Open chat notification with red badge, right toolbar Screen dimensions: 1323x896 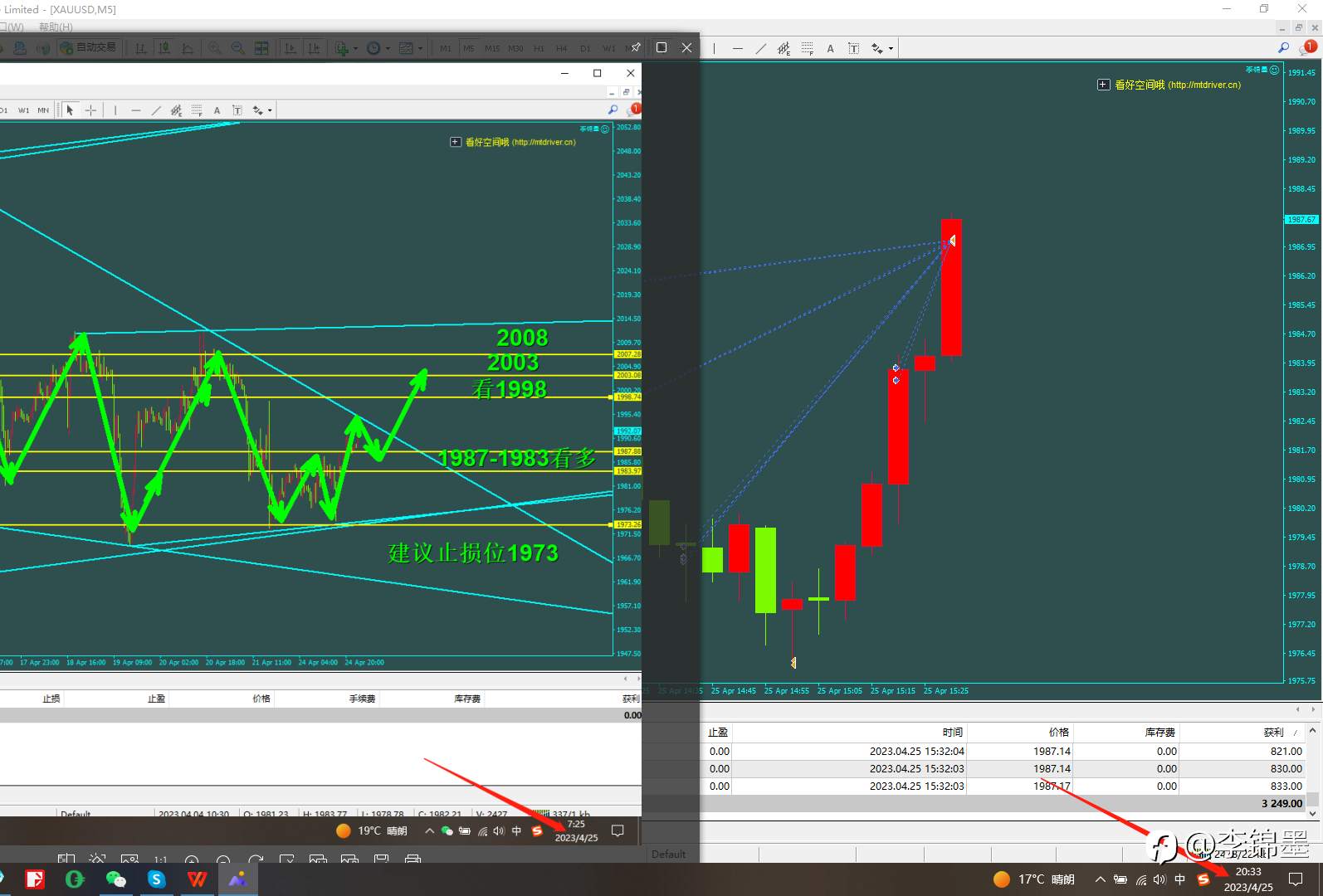(1307, 47)
